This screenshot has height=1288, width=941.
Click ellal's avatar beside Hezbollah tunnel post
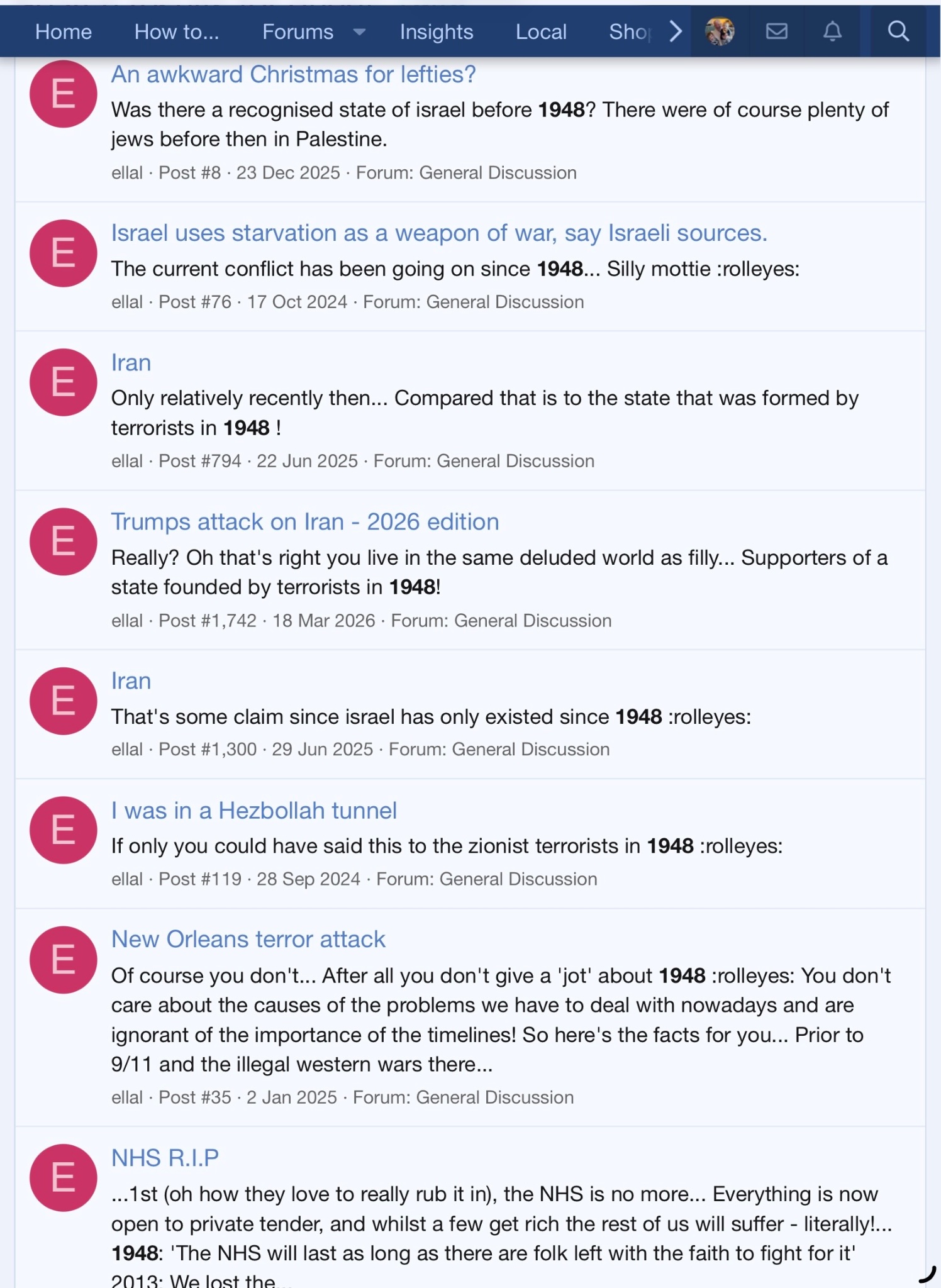pyautogui.click(x=64, y=830)
